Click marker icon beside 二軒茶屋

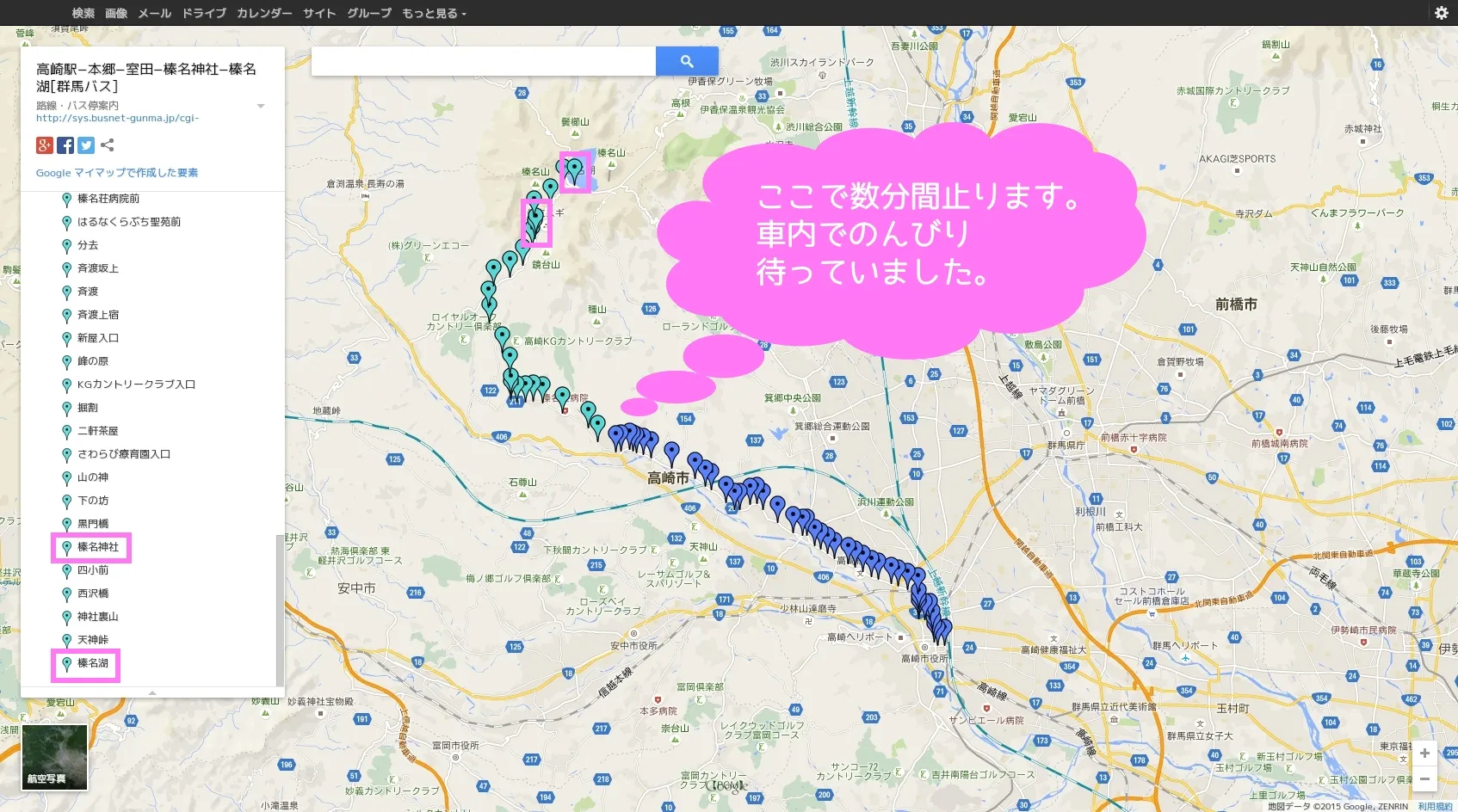[x=66, y=432]
